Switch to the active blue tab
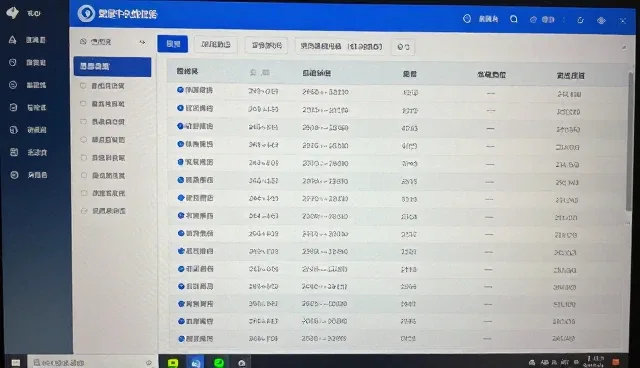640x368 pixels. 173,44
